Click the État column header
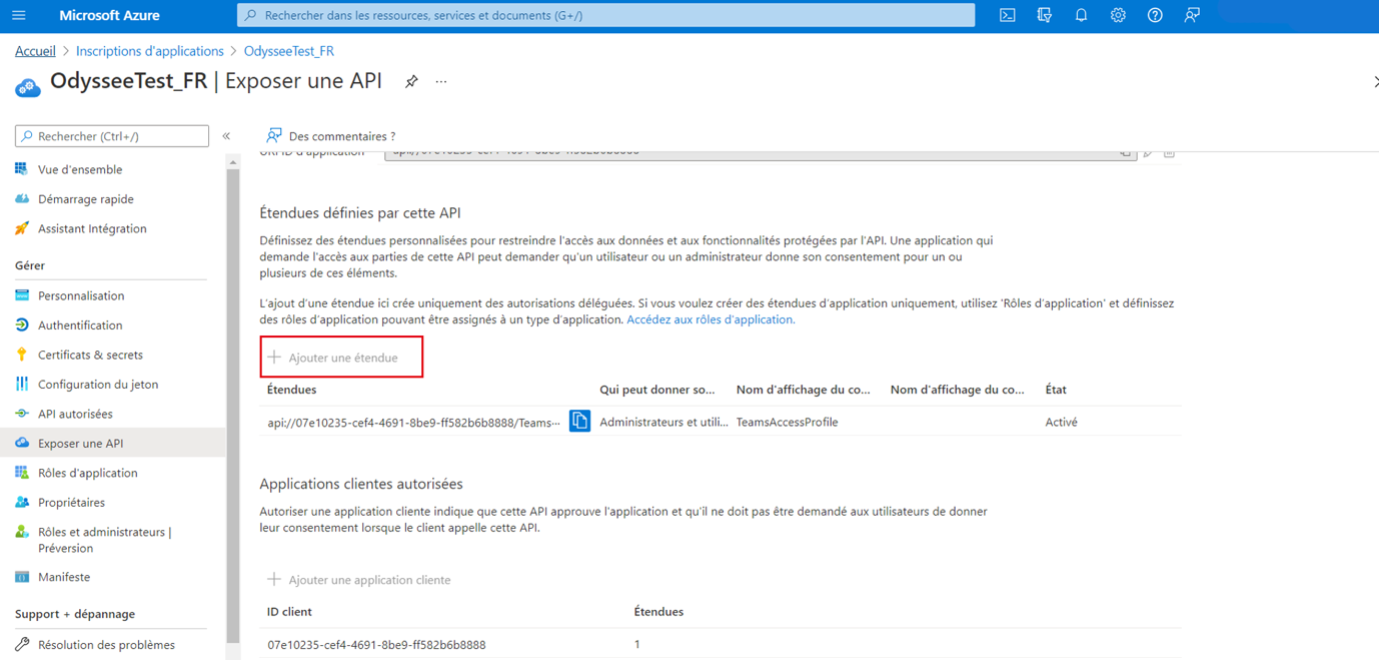 tap(1055, 390)
